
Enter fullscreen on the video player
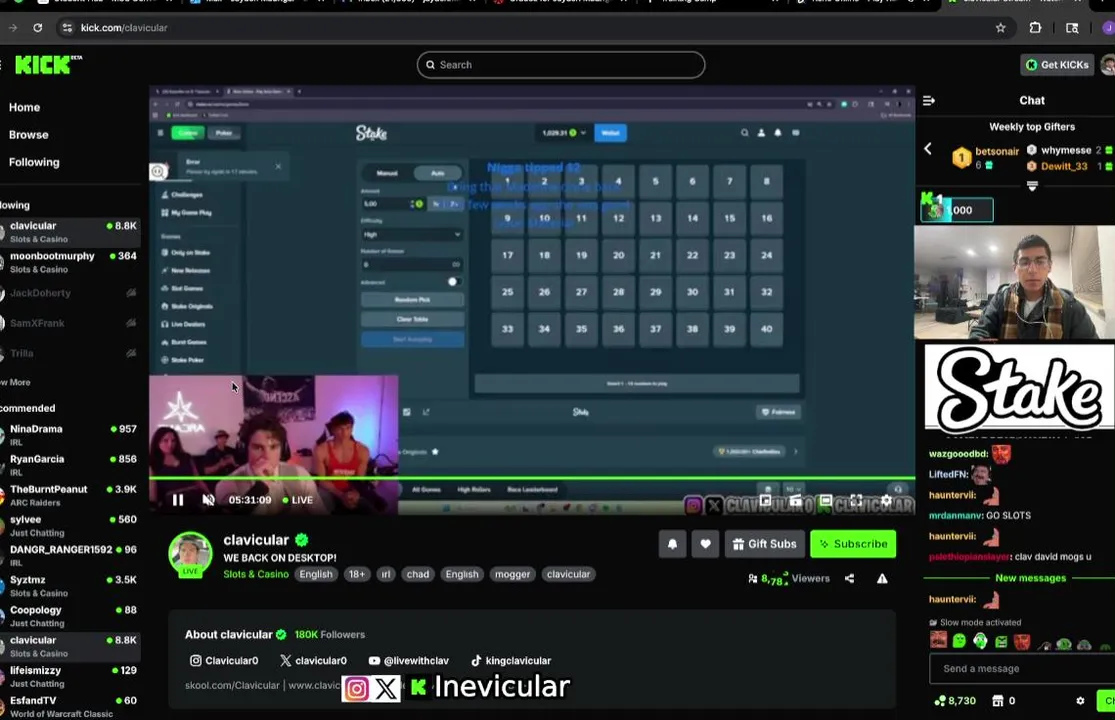pos(856,500)
